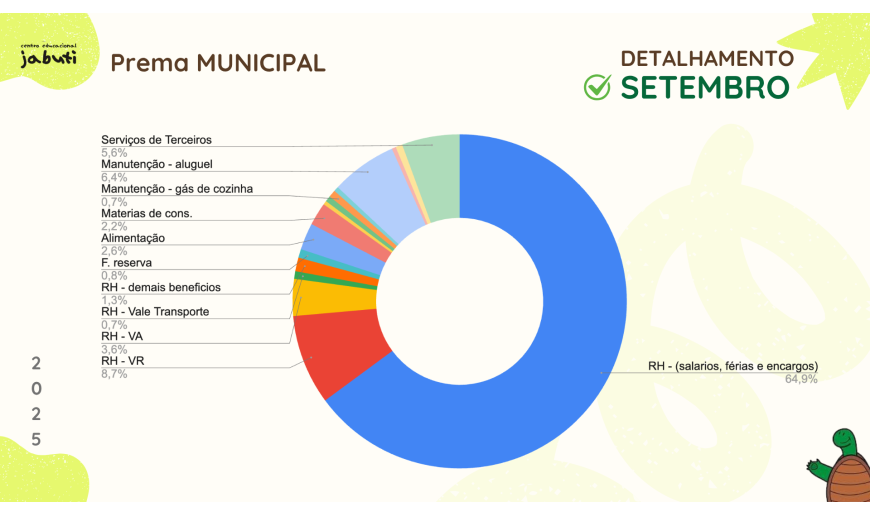Click the Serviços de Terceiros label
Screen dimensions: 870x515
156,140
